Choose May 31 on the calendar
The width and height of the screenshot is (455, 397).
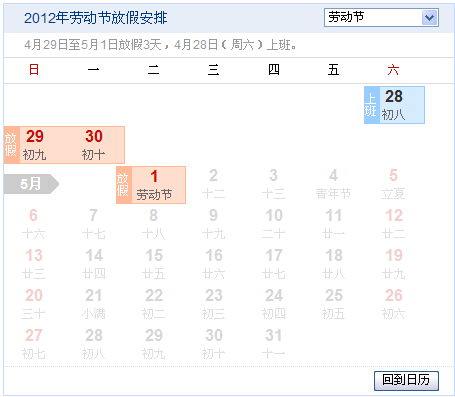coord(274,344)
